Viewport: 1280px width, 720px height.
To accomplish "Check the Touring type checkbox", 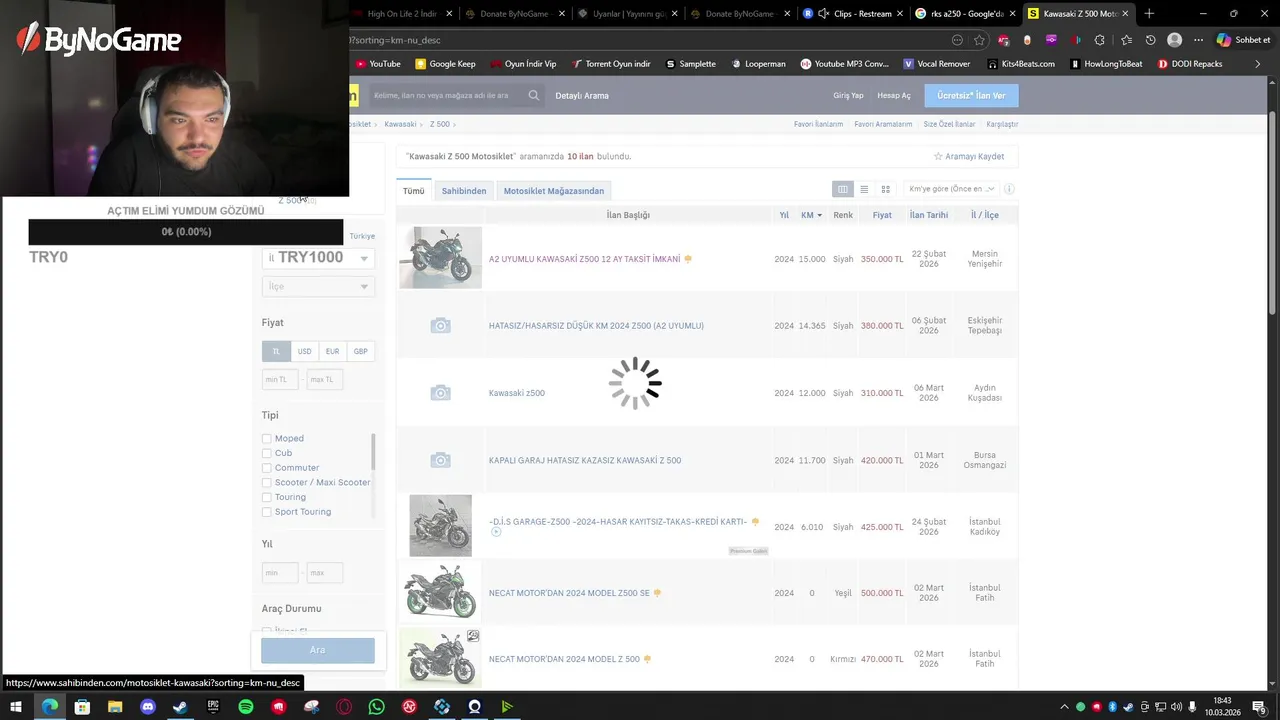I will pyautogui.click(x=267, y=497).
